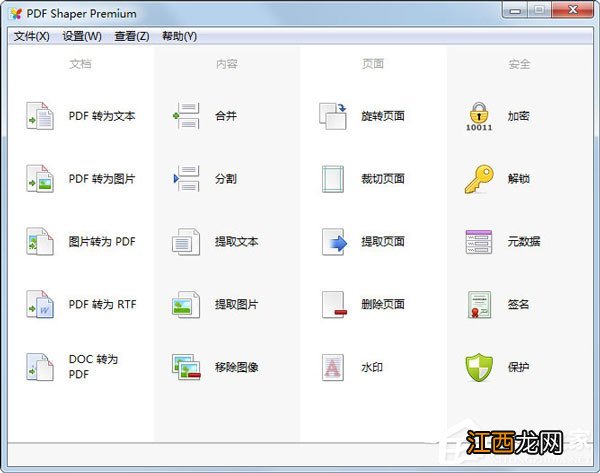This screenshot has width=600, height=473.
Task: Click the 旋转页面 rotate icon
Action: (x=333, y=116)
